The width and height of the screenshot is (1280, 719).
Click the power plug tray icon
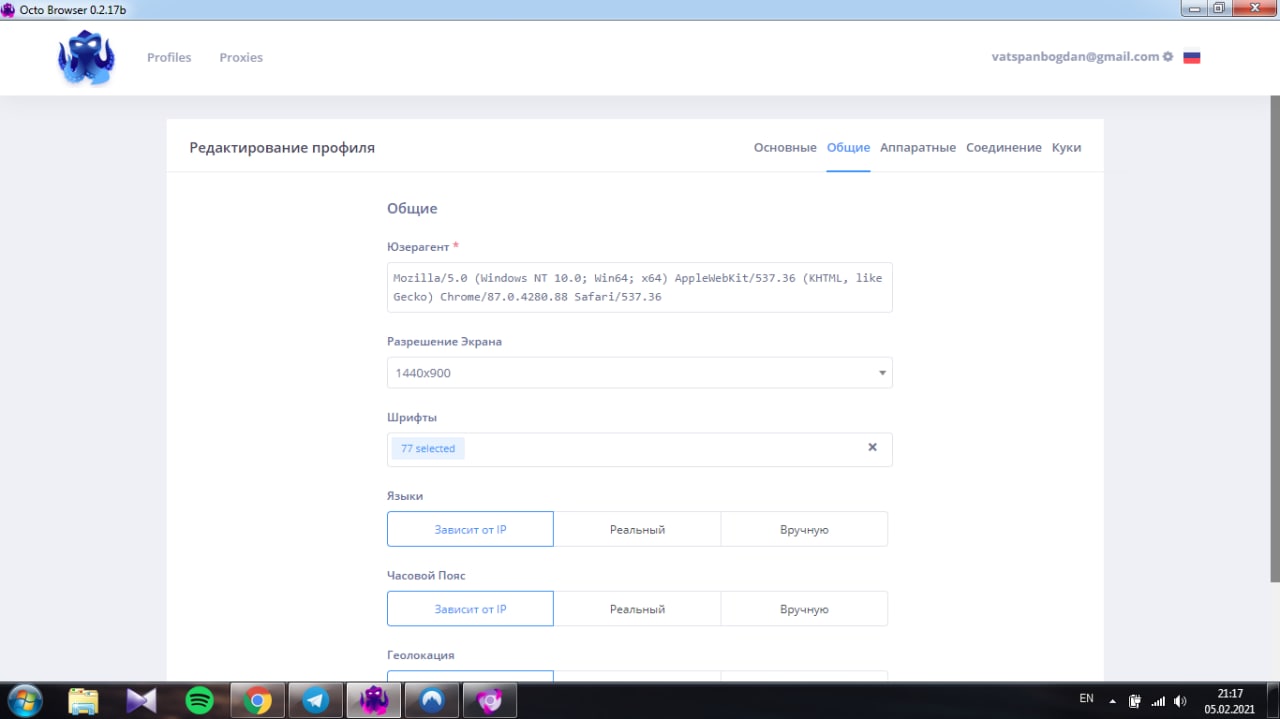click(x=1135, y=701)
